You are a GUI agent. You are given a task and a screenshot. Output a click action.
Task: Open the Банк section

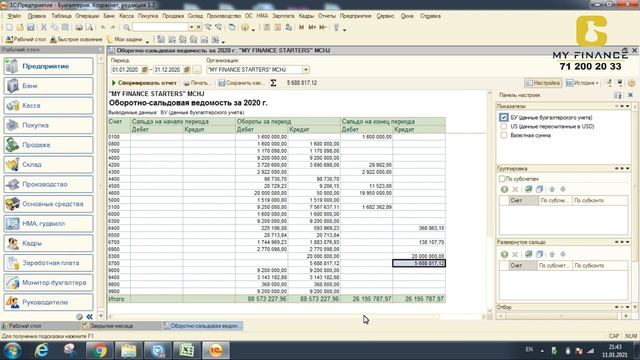pyautogui.click(x=49, y=86)
